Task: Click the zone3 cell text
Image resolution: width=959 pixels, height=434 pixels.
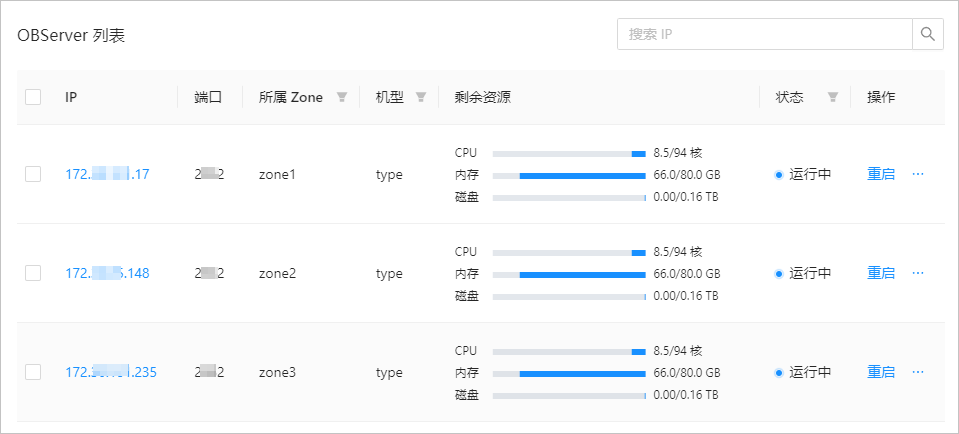Action: point(277,372)
